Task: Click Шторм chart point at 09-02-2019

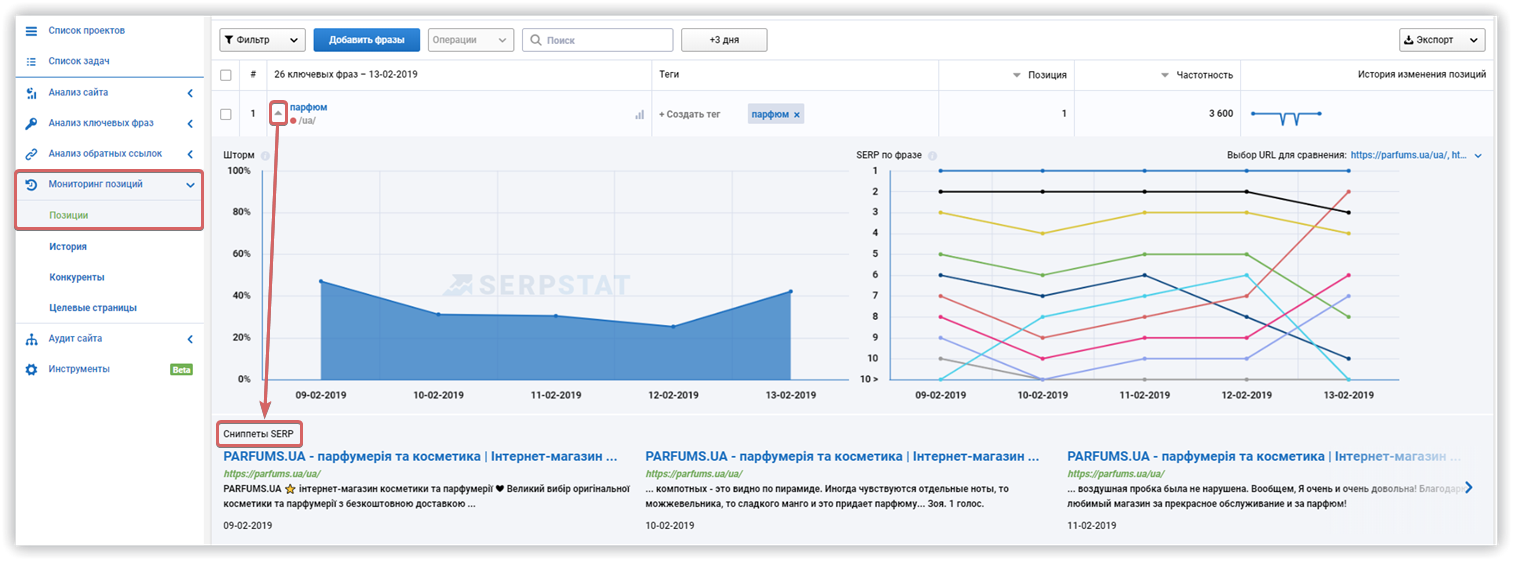Action: (320, 281)
